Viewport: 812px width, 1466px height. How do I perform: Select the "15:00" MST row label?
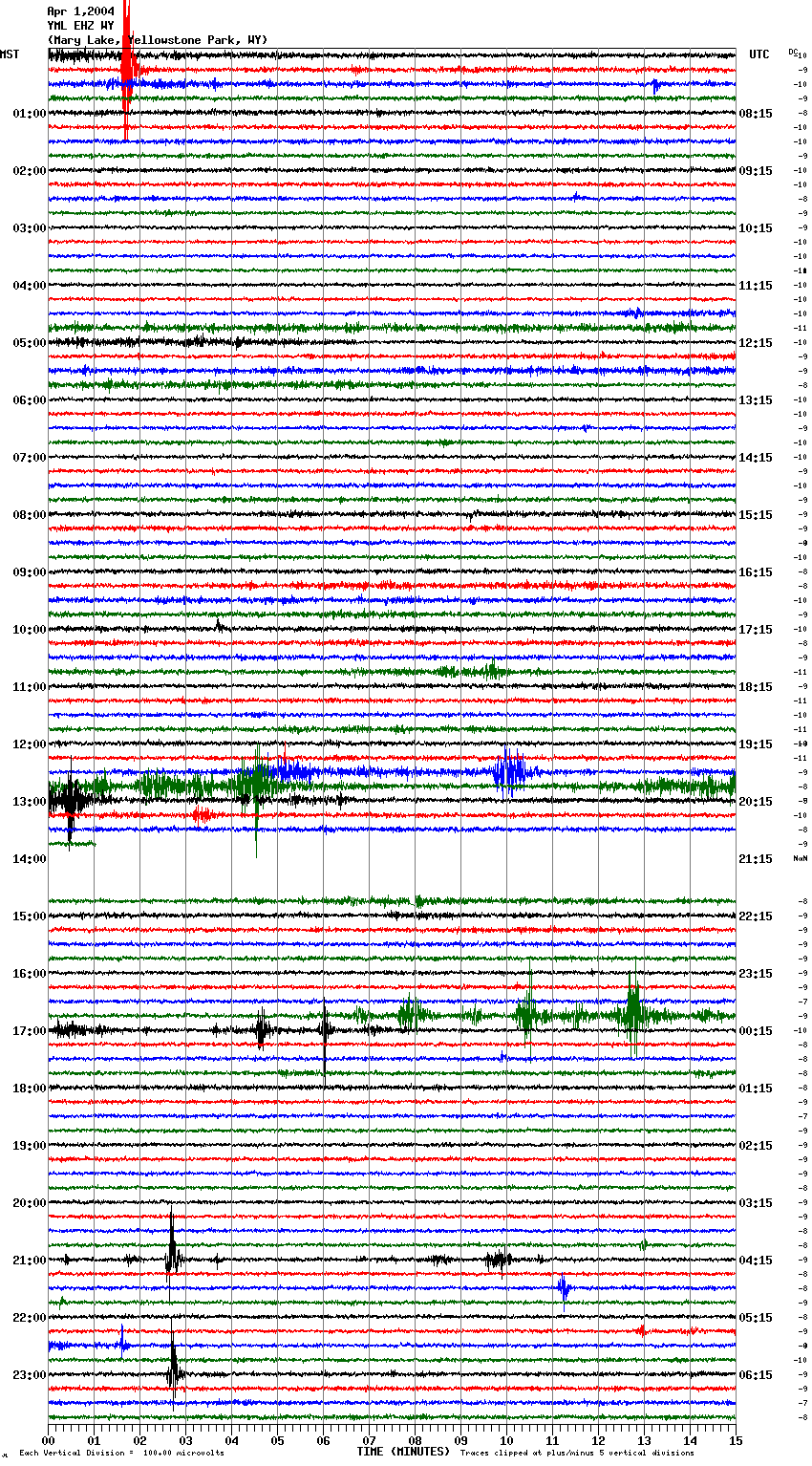[30, 916]
